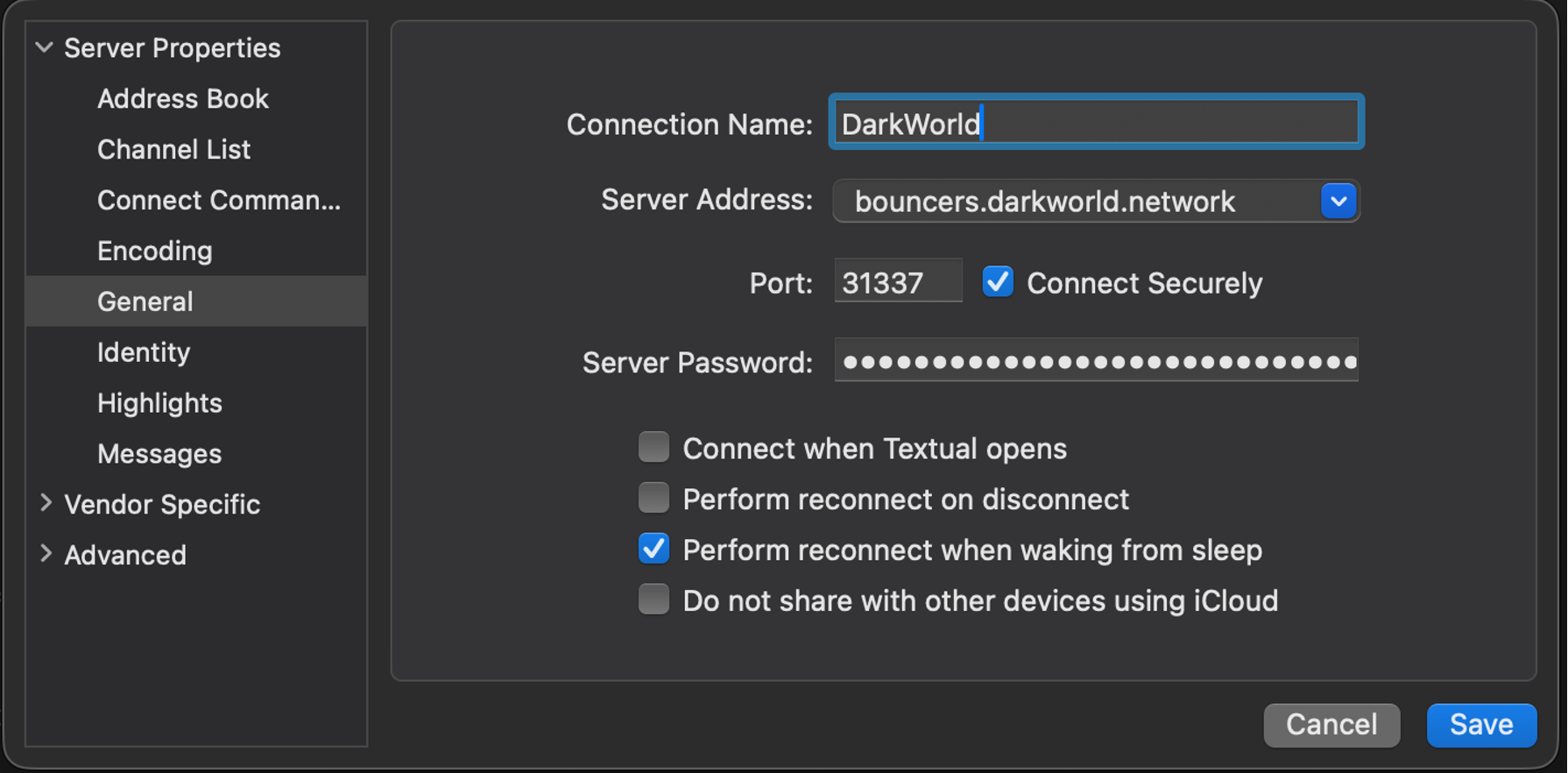The width and height of the screenshot is (1568, 773).
Task: Select Encoding in the sidebar
Action: (154, 252)
